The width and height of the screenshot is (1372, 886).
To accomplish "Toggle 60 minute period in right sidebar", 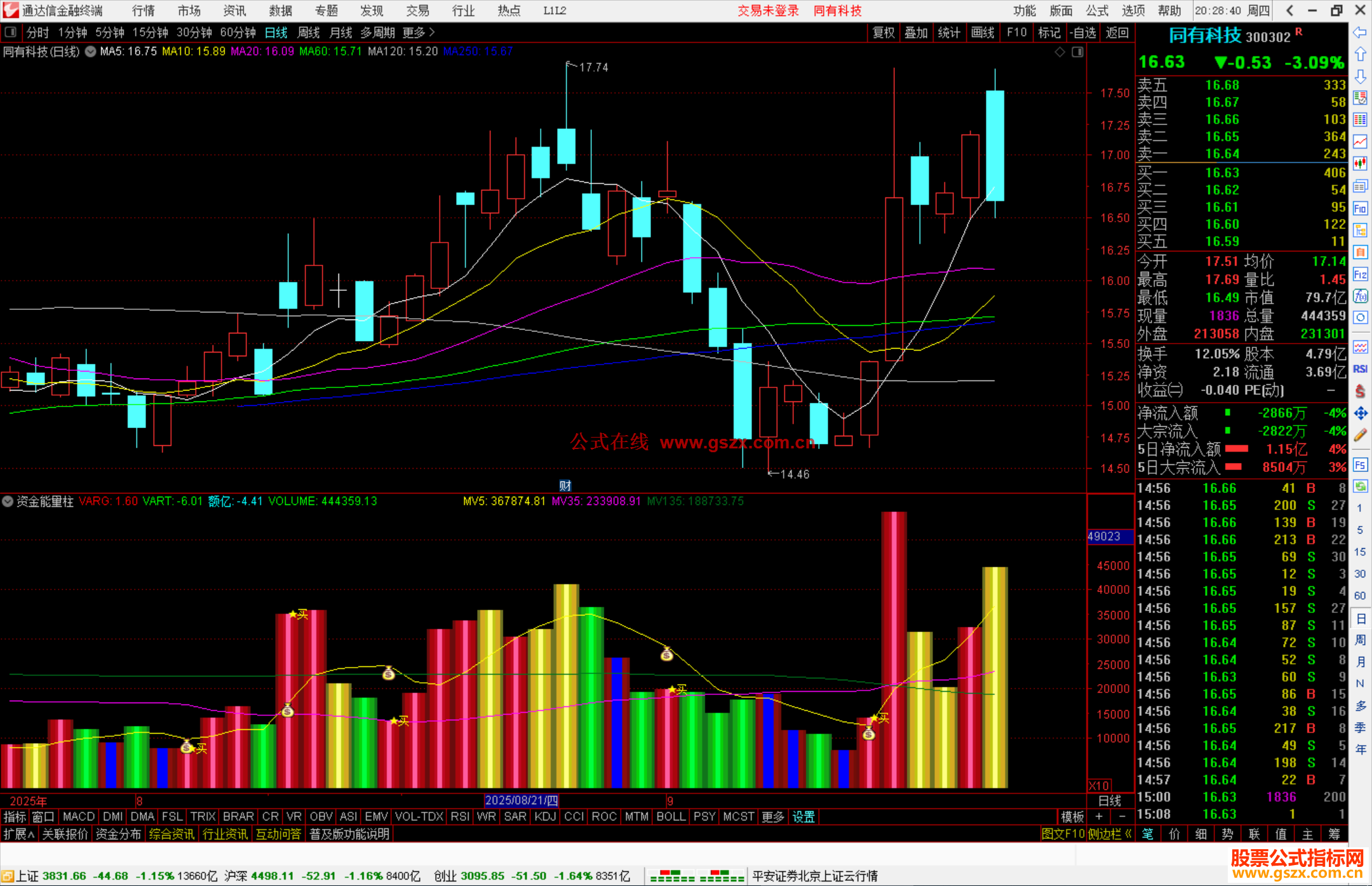I will (1360, 596).
